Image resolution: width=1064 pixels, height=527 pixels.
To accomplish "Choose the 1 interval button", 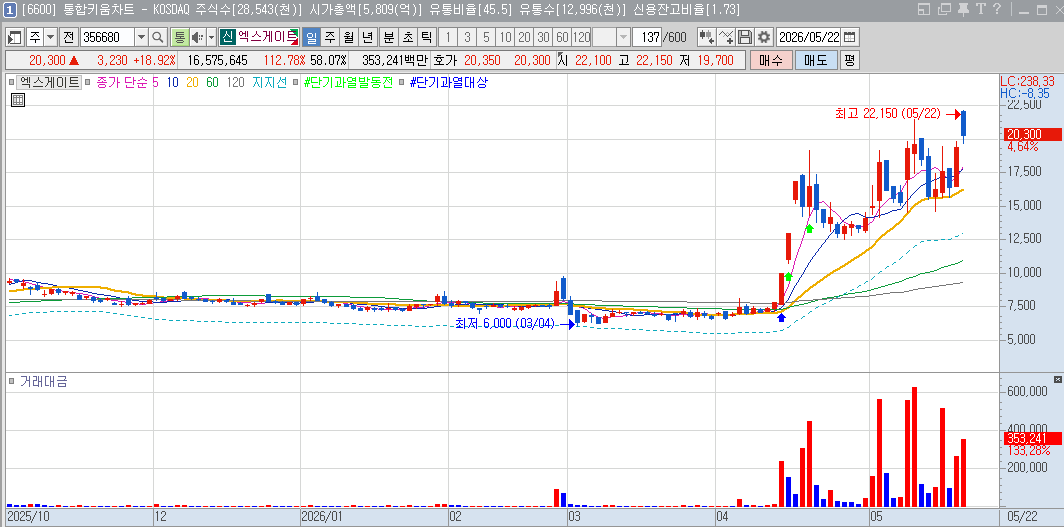I will tap(448, 37).
